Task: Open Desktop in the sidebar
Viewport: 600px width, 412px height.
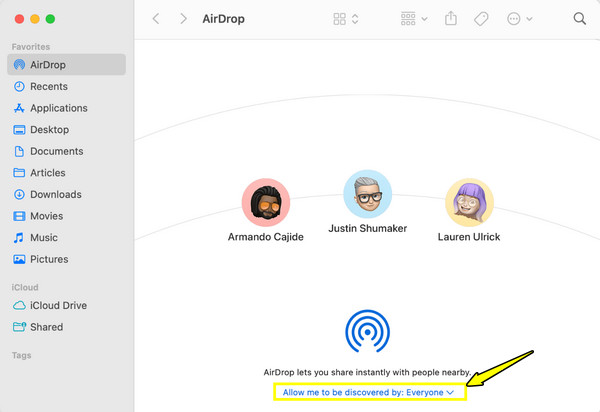Action: 66,130
